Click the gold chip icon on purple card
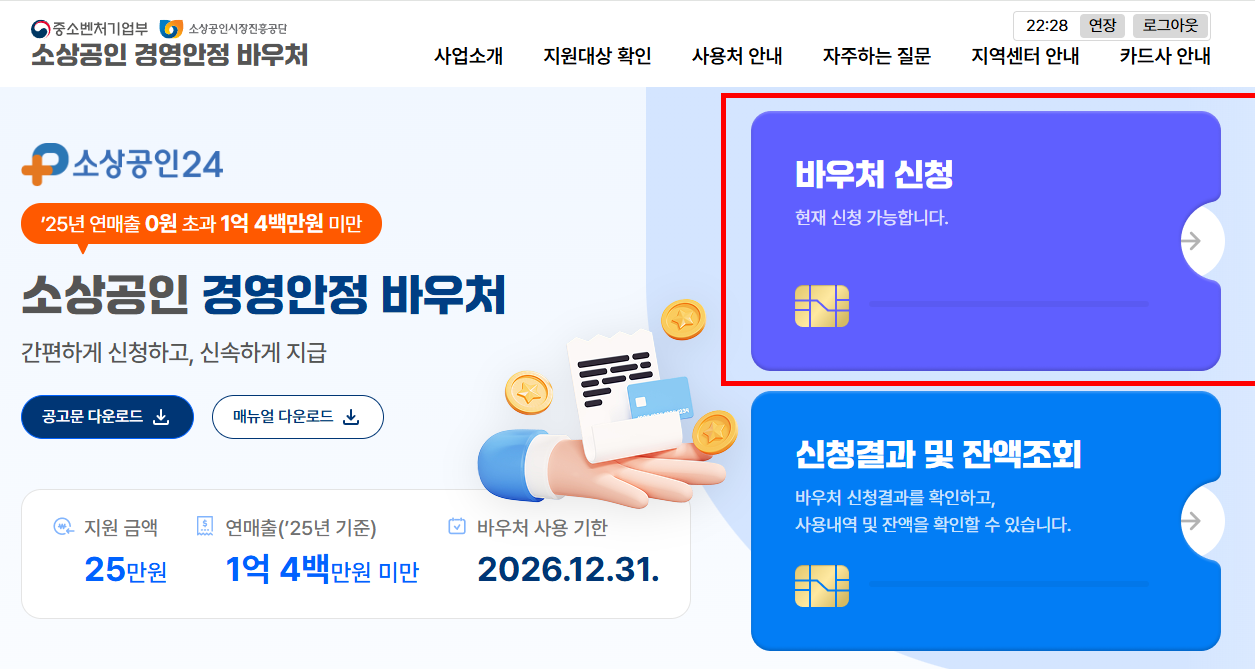The height and width of the screenshot is (669, 1255). [822, 306]
